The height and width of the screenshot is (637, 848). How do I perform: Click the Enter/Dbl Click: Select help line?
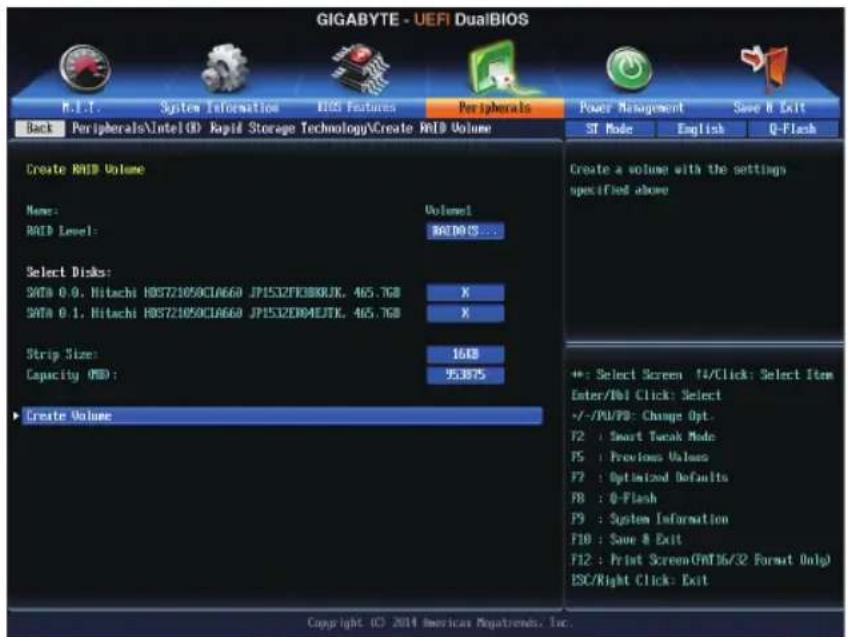[646, 395]
